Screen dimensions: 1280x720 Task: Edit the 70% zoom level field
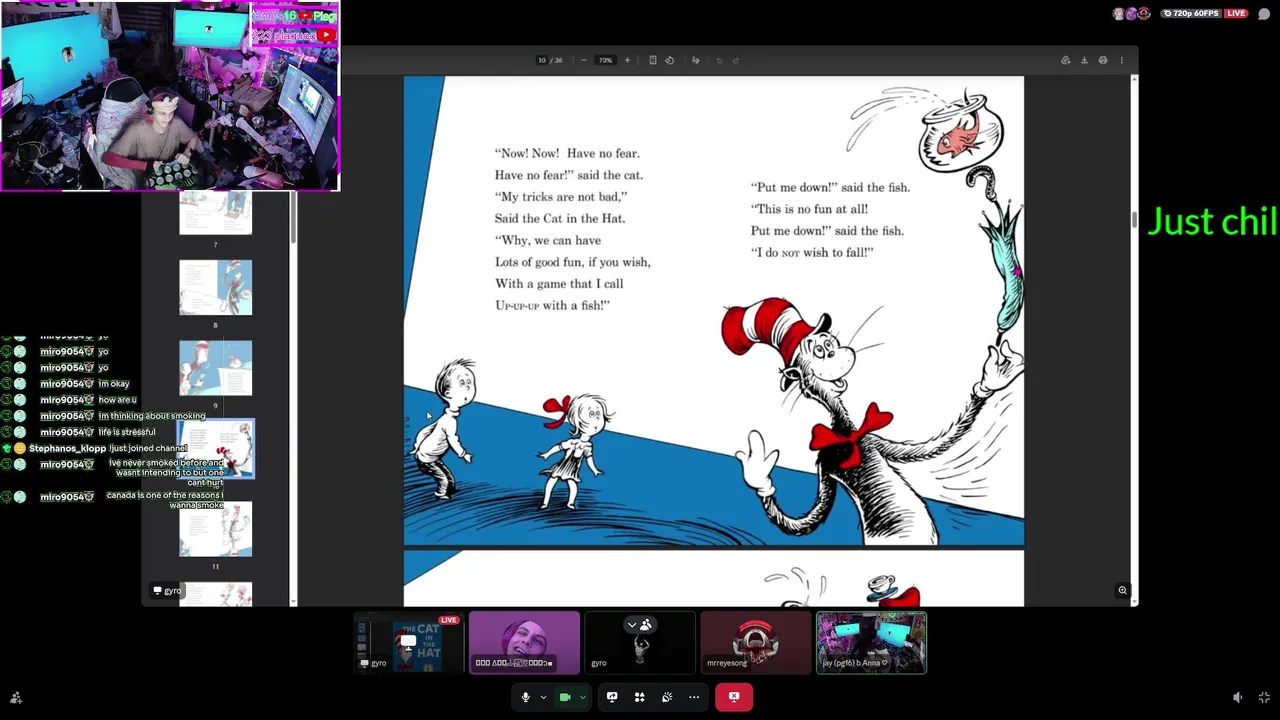click(605, 60)
